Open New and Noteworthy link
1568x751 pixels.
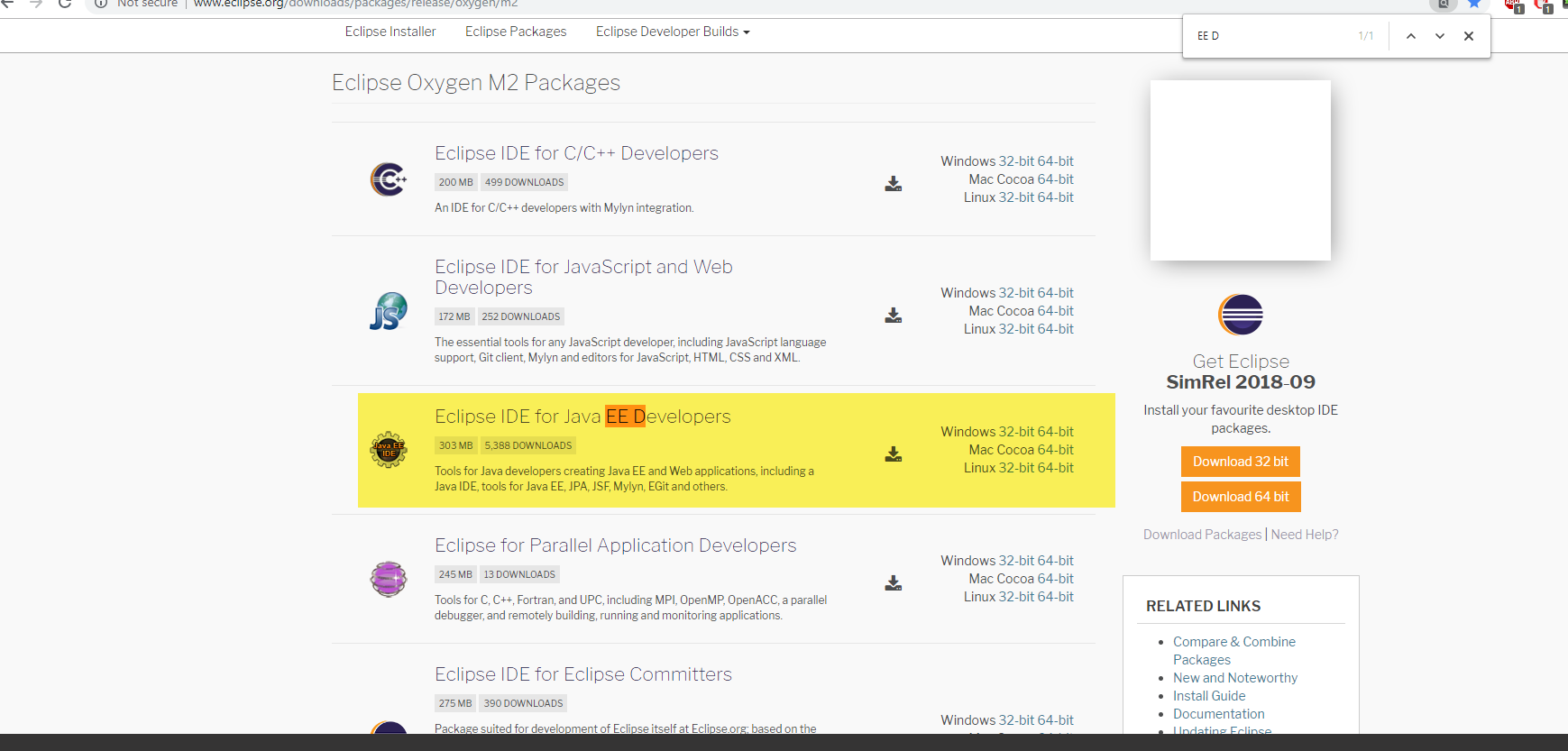pyautogui.click(x=1235, y=678)
